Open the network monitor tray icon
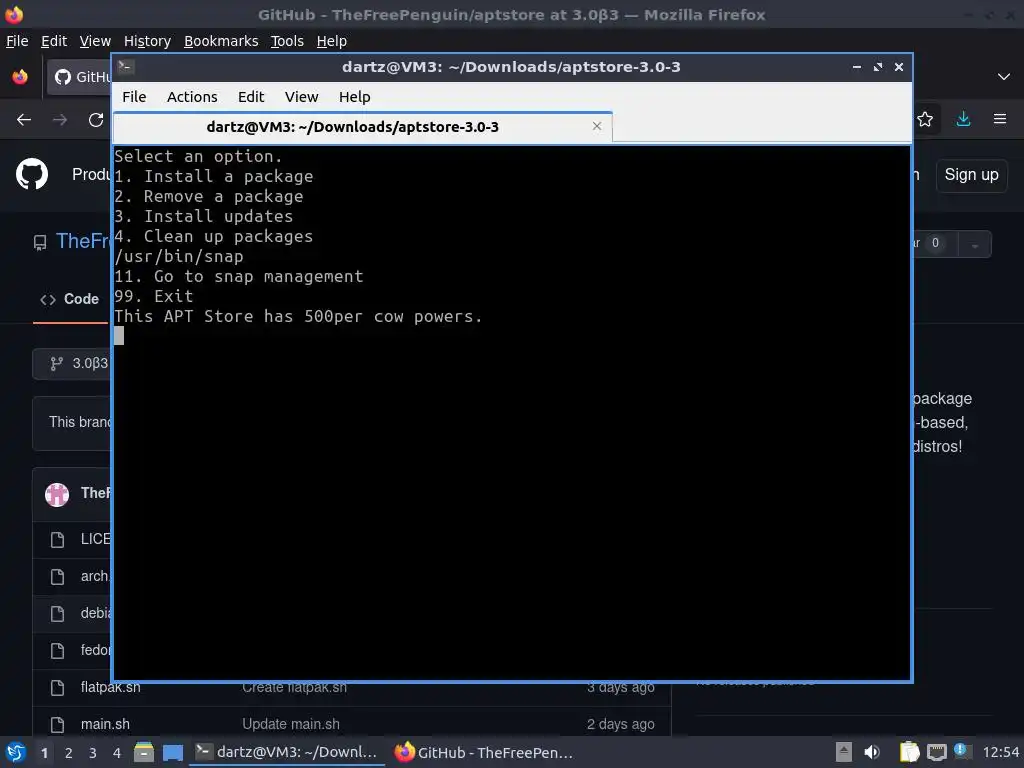Image resolution: width=1024 pixels, height=768 pixels. click(x=936, y=752)
